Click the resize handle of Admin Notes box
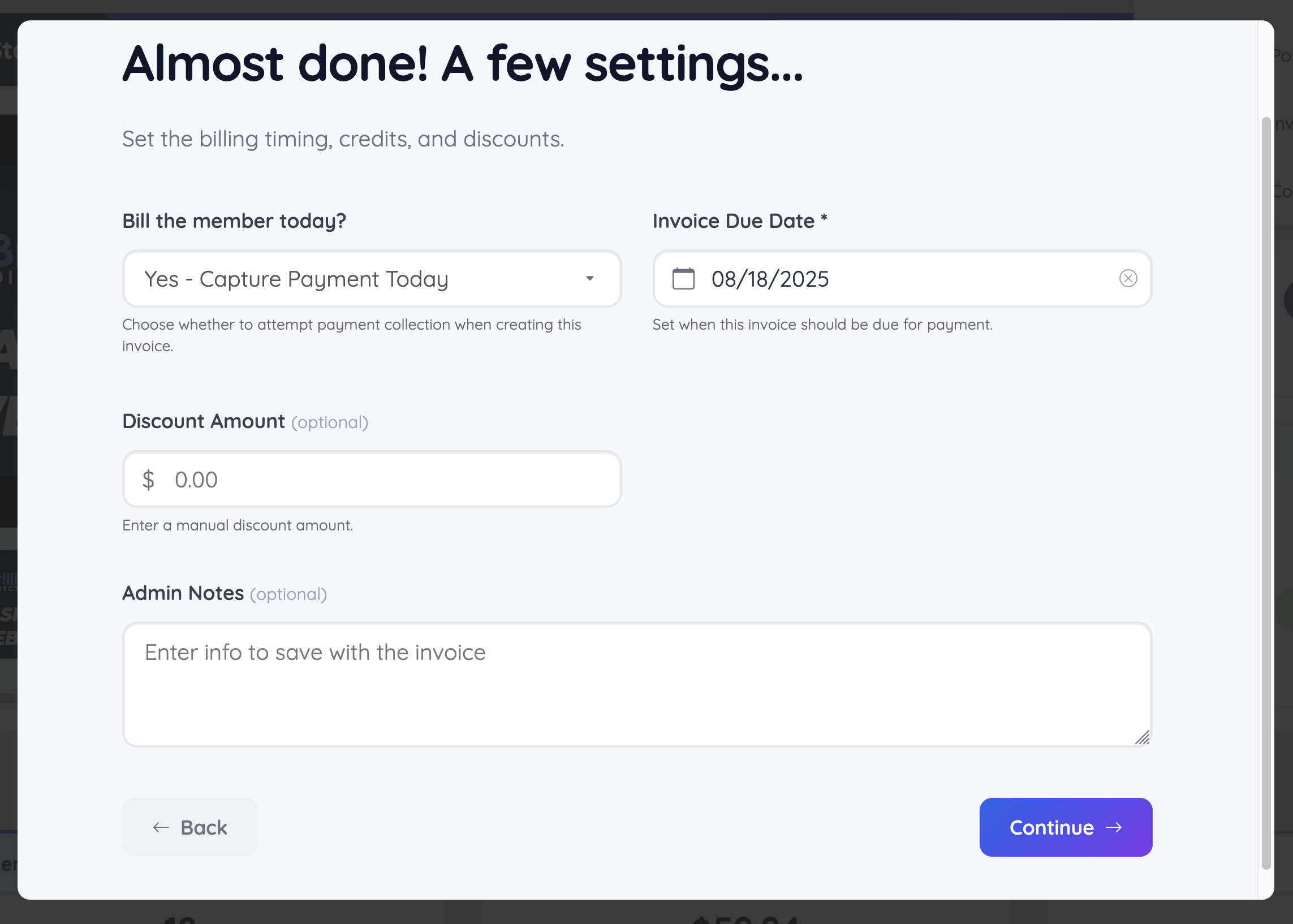The width and height of the screenshot is (1293, 924). click(1142, 737)
